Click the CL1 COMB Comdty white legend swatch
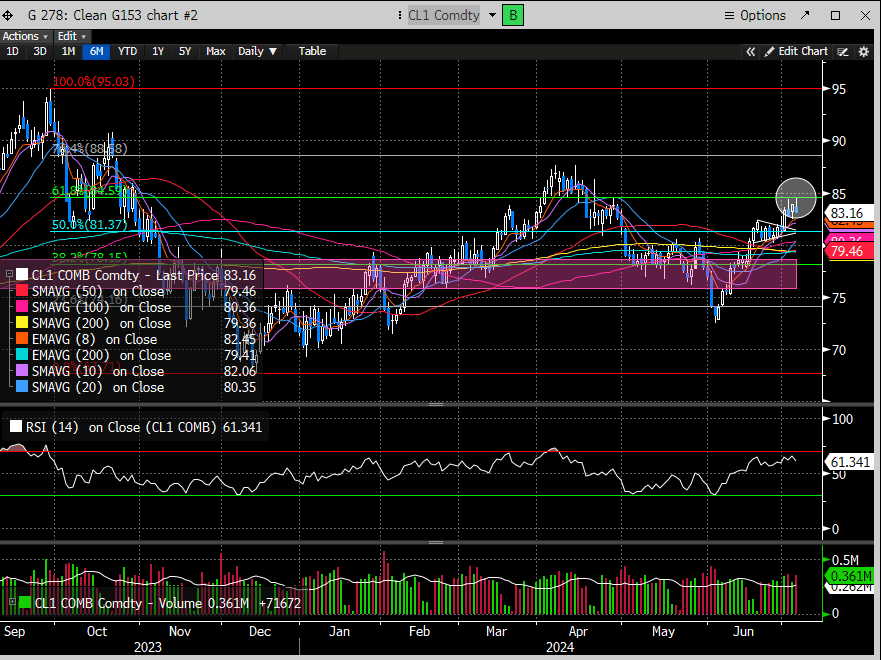This screenshot has width=881, height=660. [22, 275]
